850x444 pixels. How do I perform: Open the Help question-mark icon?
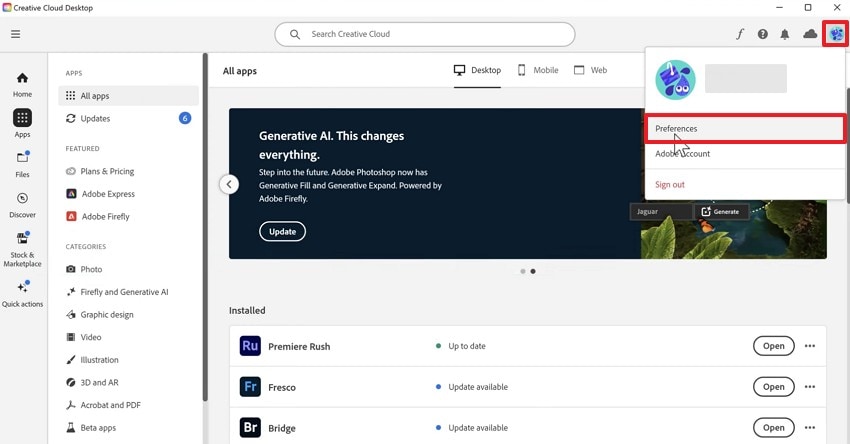762,34
